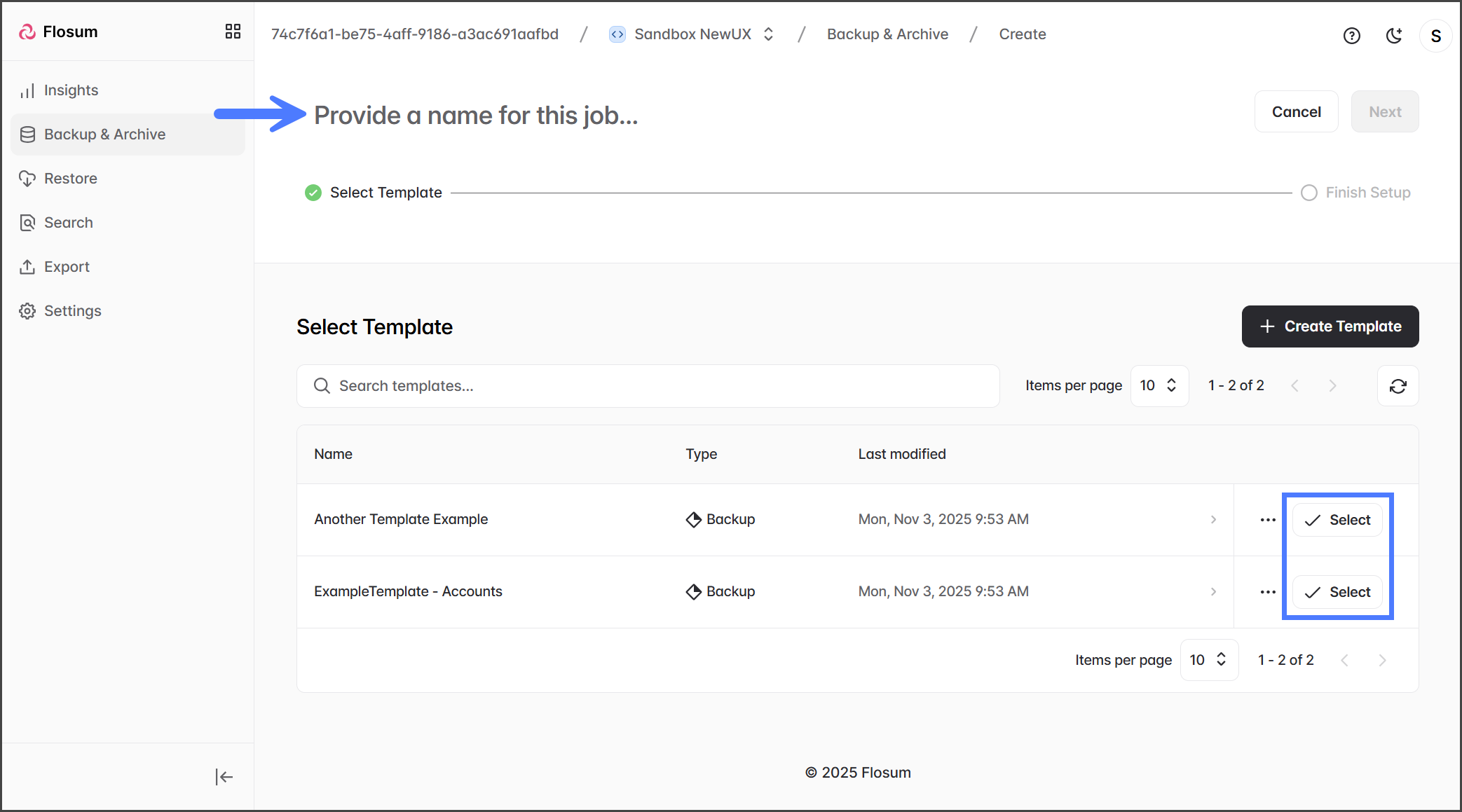Screen dimensions: 1462x812
Task: Open Insights from the sidebar
Action: coord(70,90)
